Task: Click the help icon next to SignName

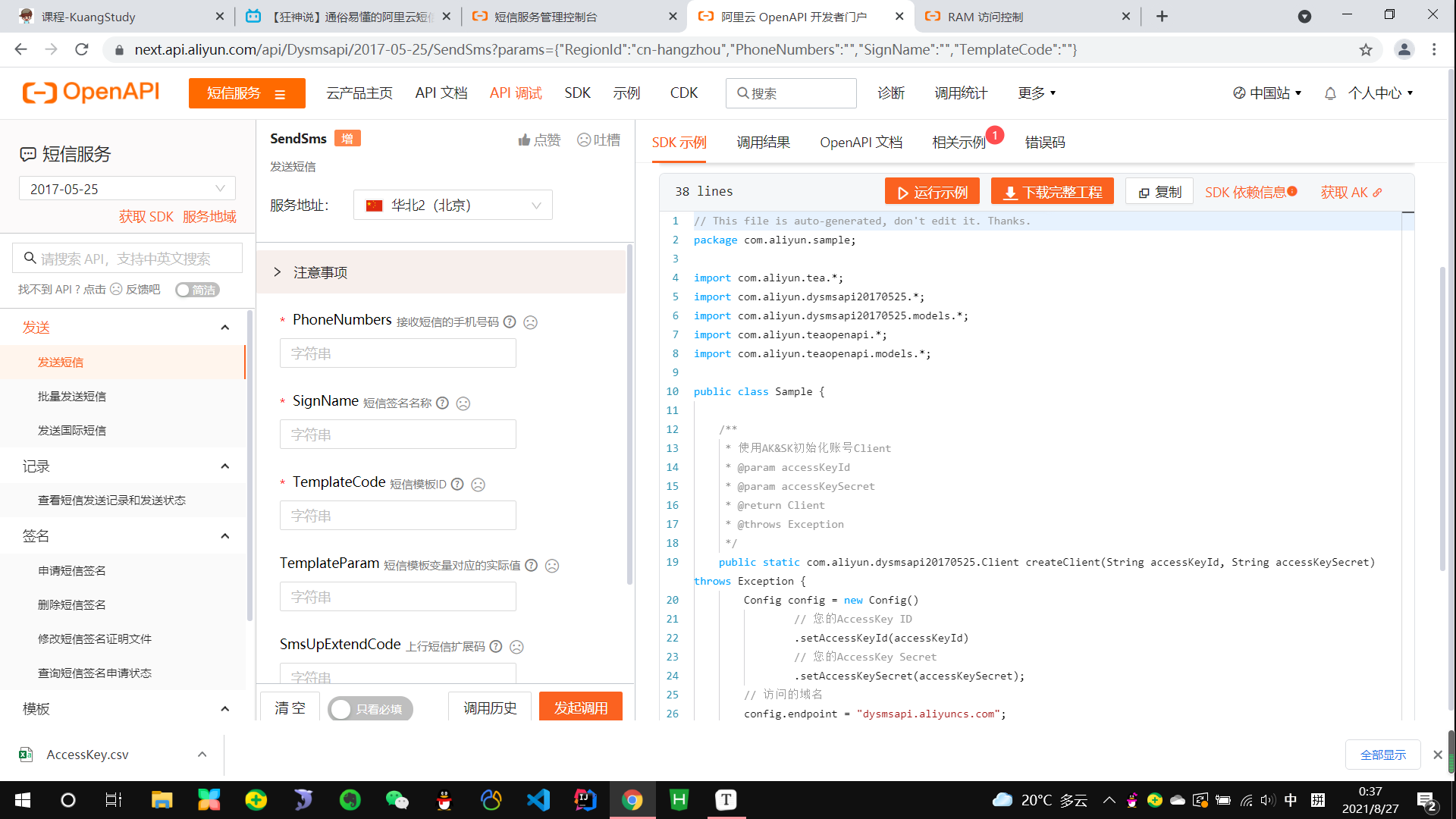Action: (x=442, y=403)
